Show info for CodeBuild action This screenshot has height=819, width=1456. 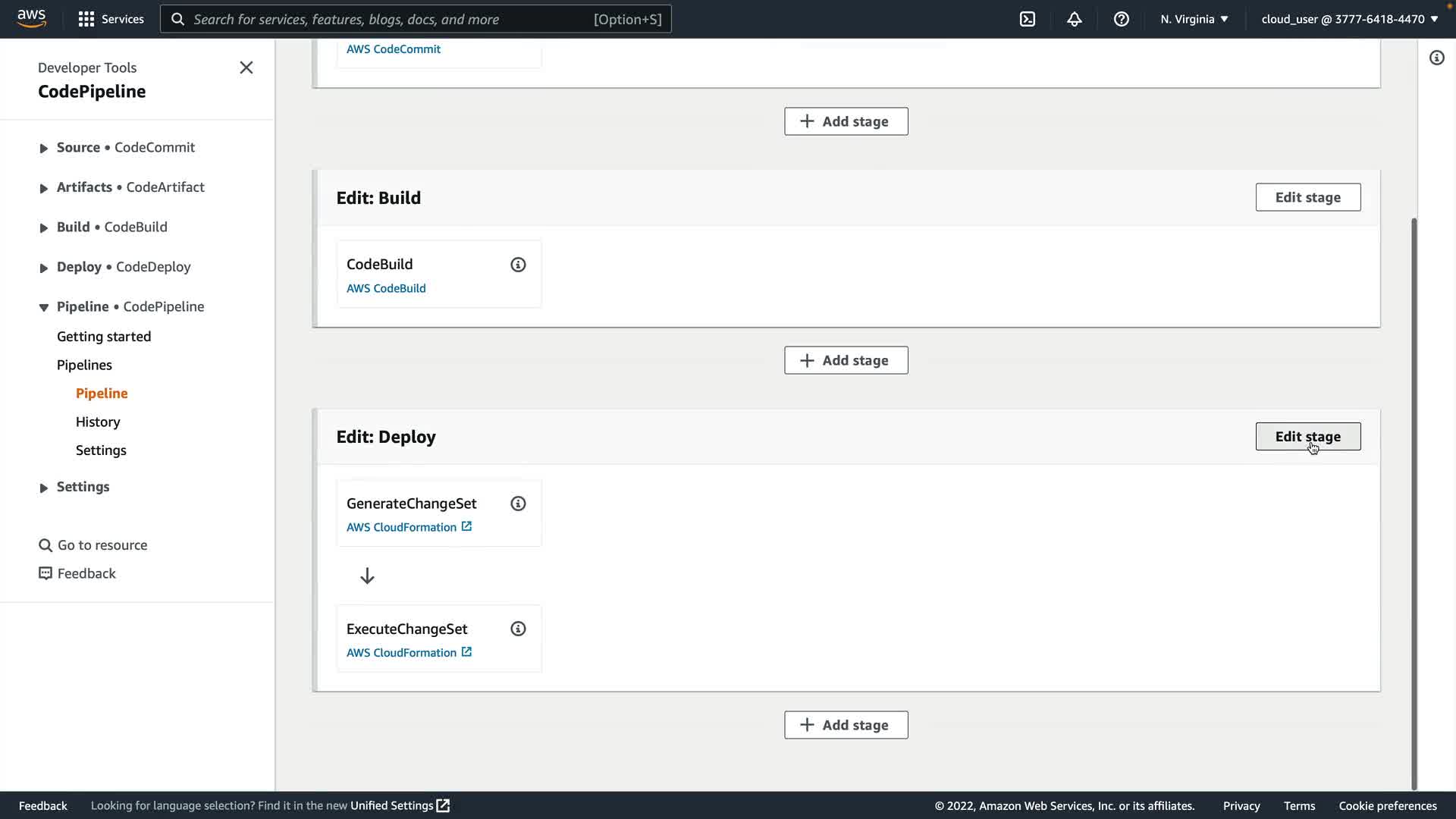pos(518,265)
